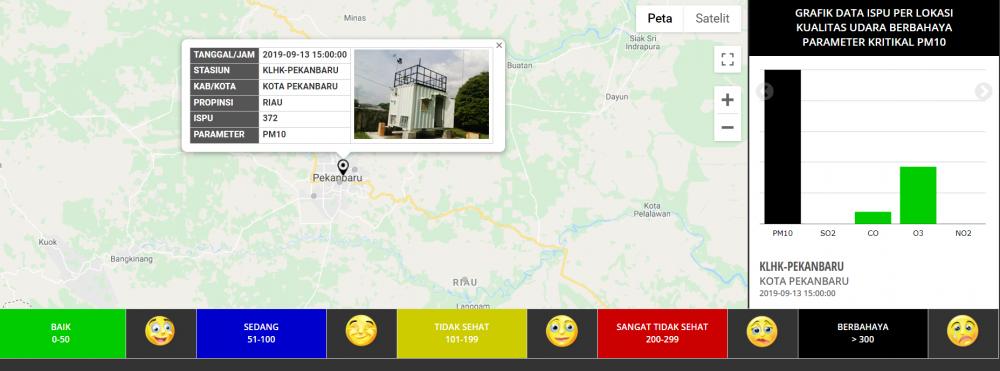Switch map to Satelit view
Screen dimensions: 1000x371
tap(712, 18)
